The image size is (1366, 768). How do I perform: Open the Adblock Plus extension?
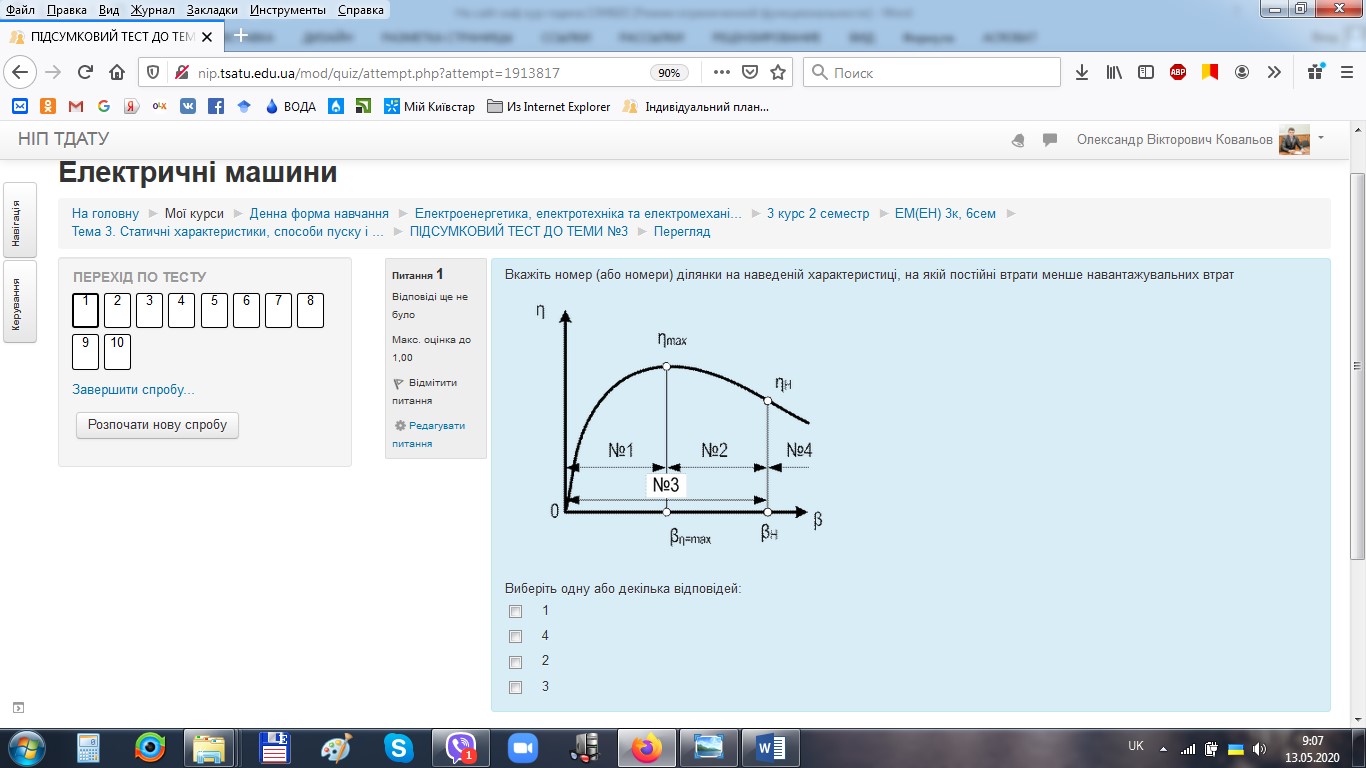coord(1178,73)
